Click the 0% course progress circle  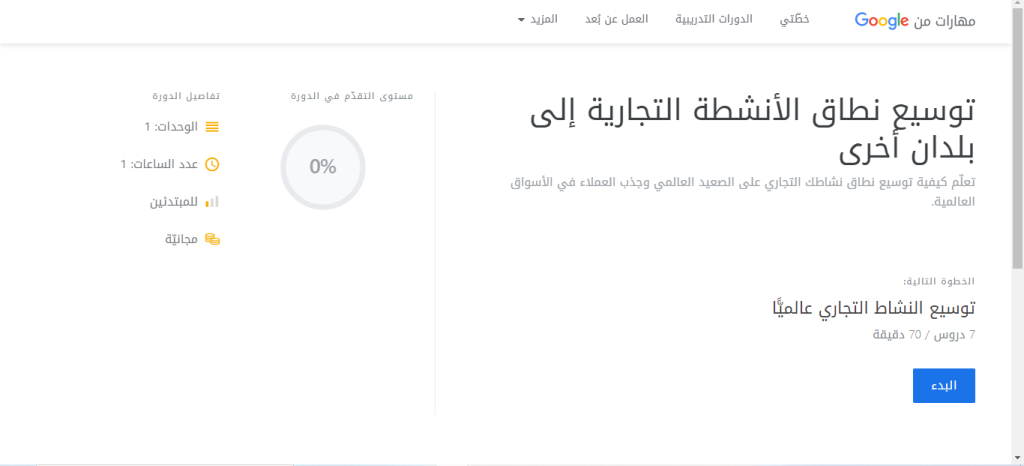(323, 167)
